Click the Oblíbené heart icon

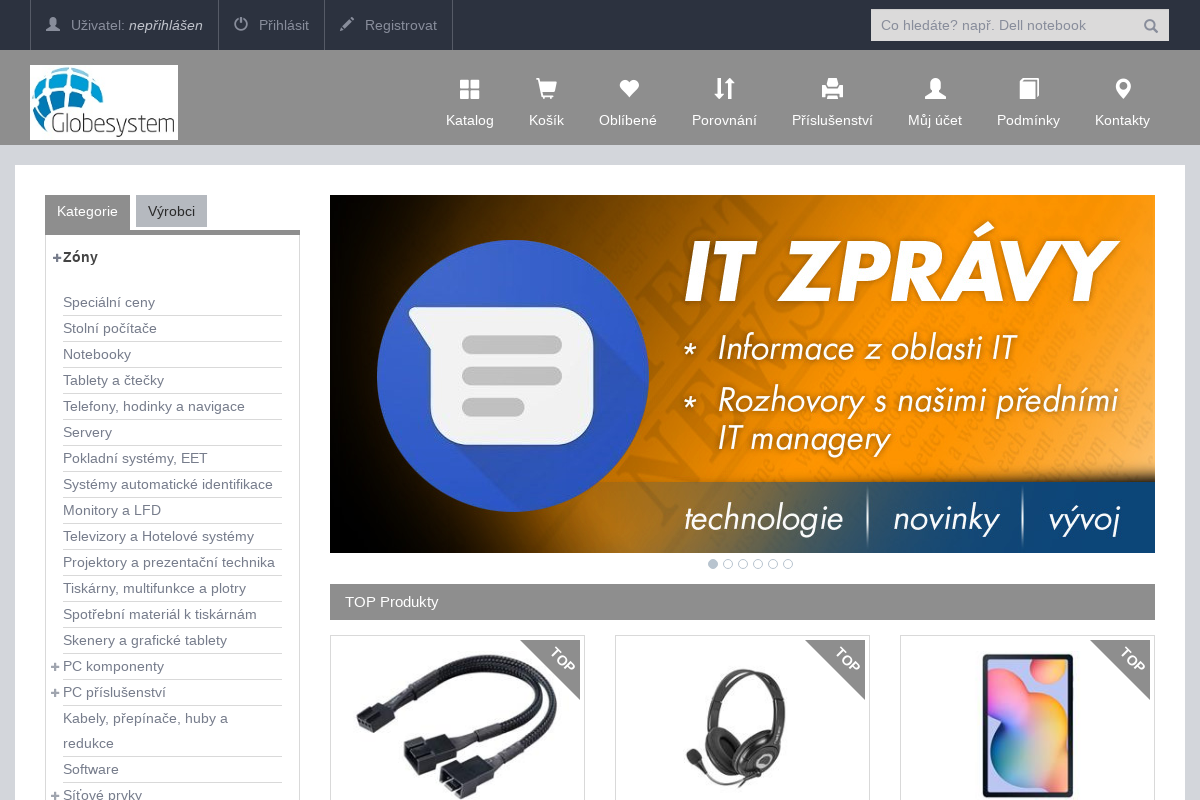(x=628, y=90)
